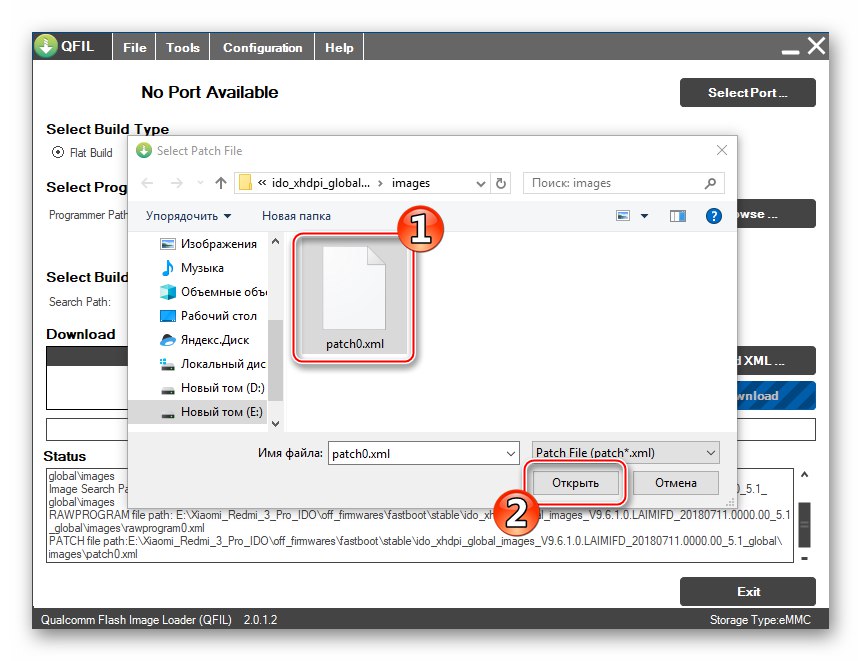Select Локальный диск in navigation tree
This screenshot has width=861, height=661.
[213, 363]
